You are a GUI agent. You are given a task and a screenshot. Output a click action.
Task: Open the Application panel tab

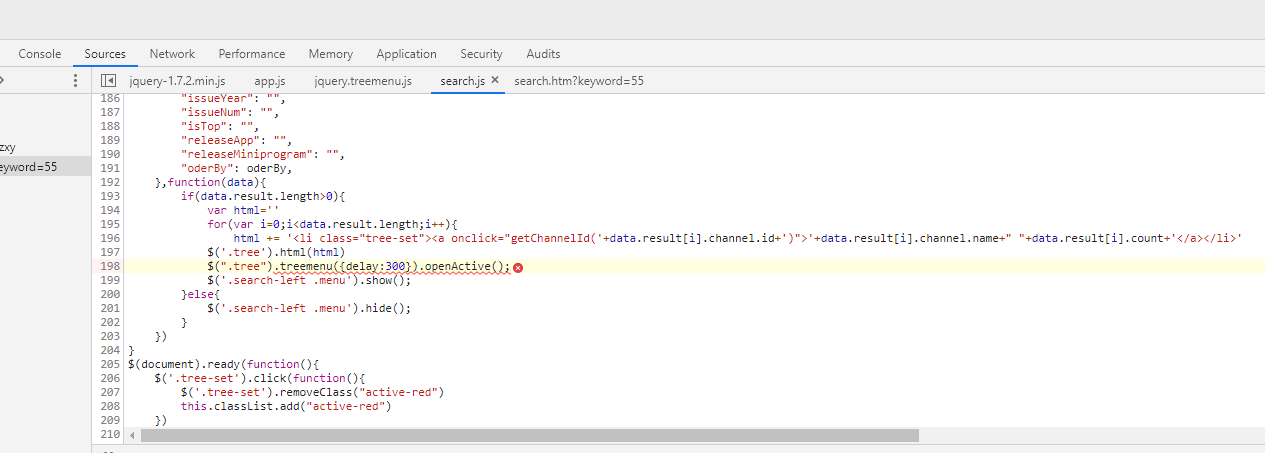406,54
